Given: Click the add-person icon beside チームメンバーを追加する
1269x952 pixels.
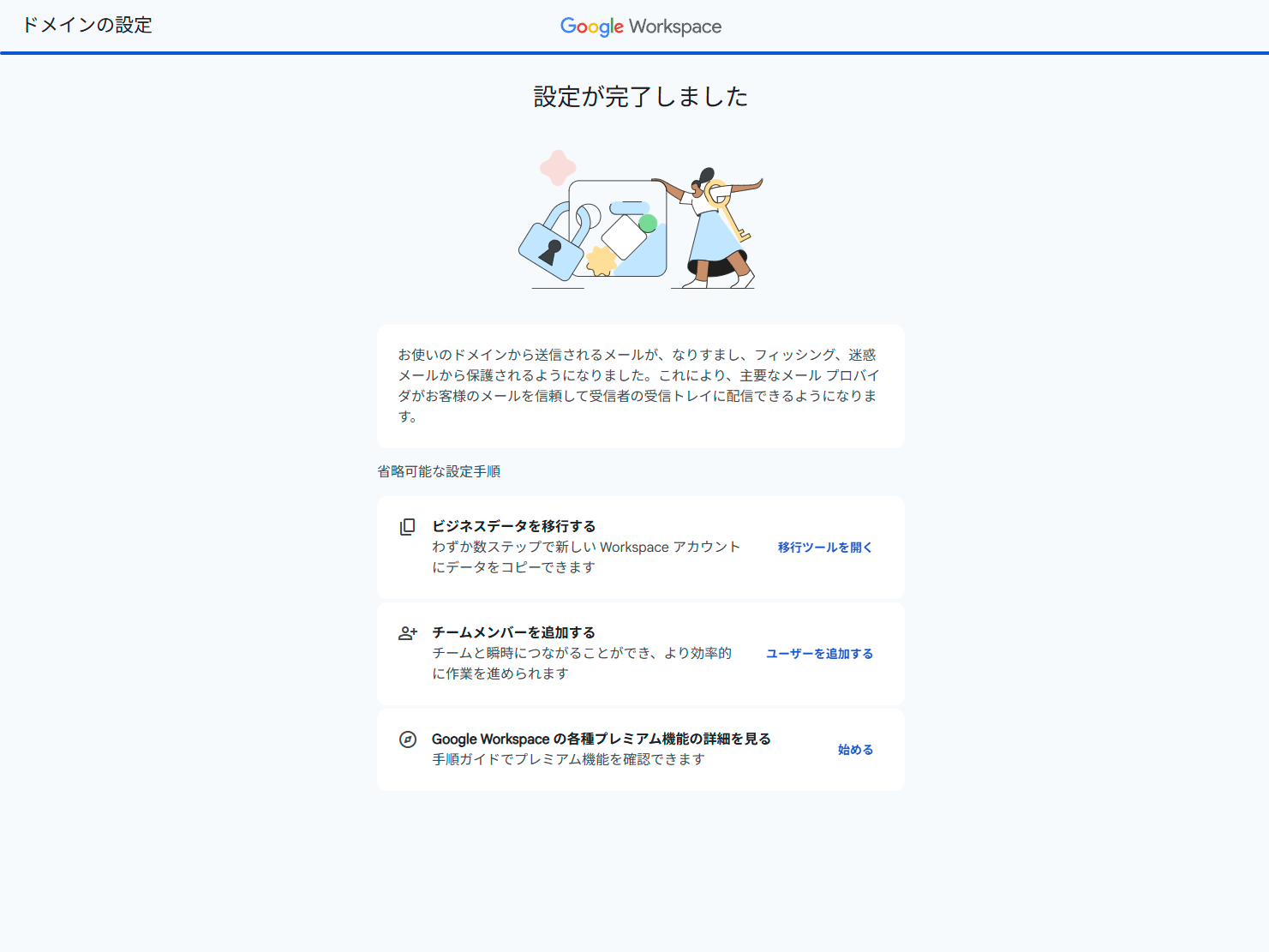Looking at the screenshot, I should (408, 633).
